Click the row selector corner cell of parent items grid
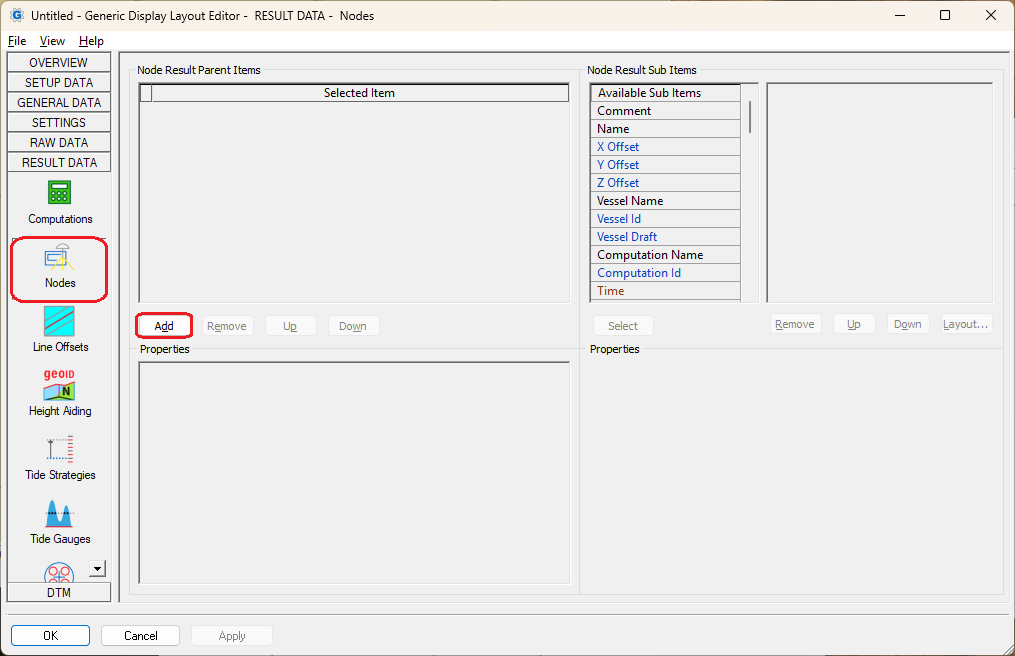The height and width of the screenshot is (656, 1015). click(x=146, y=93)
